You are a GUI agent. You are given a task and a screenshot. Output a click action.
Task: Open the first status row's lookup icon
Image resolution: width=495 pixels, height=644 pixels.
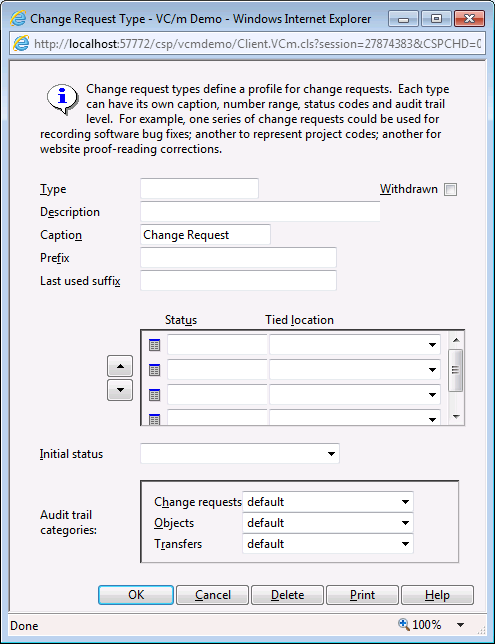[154, 345]
